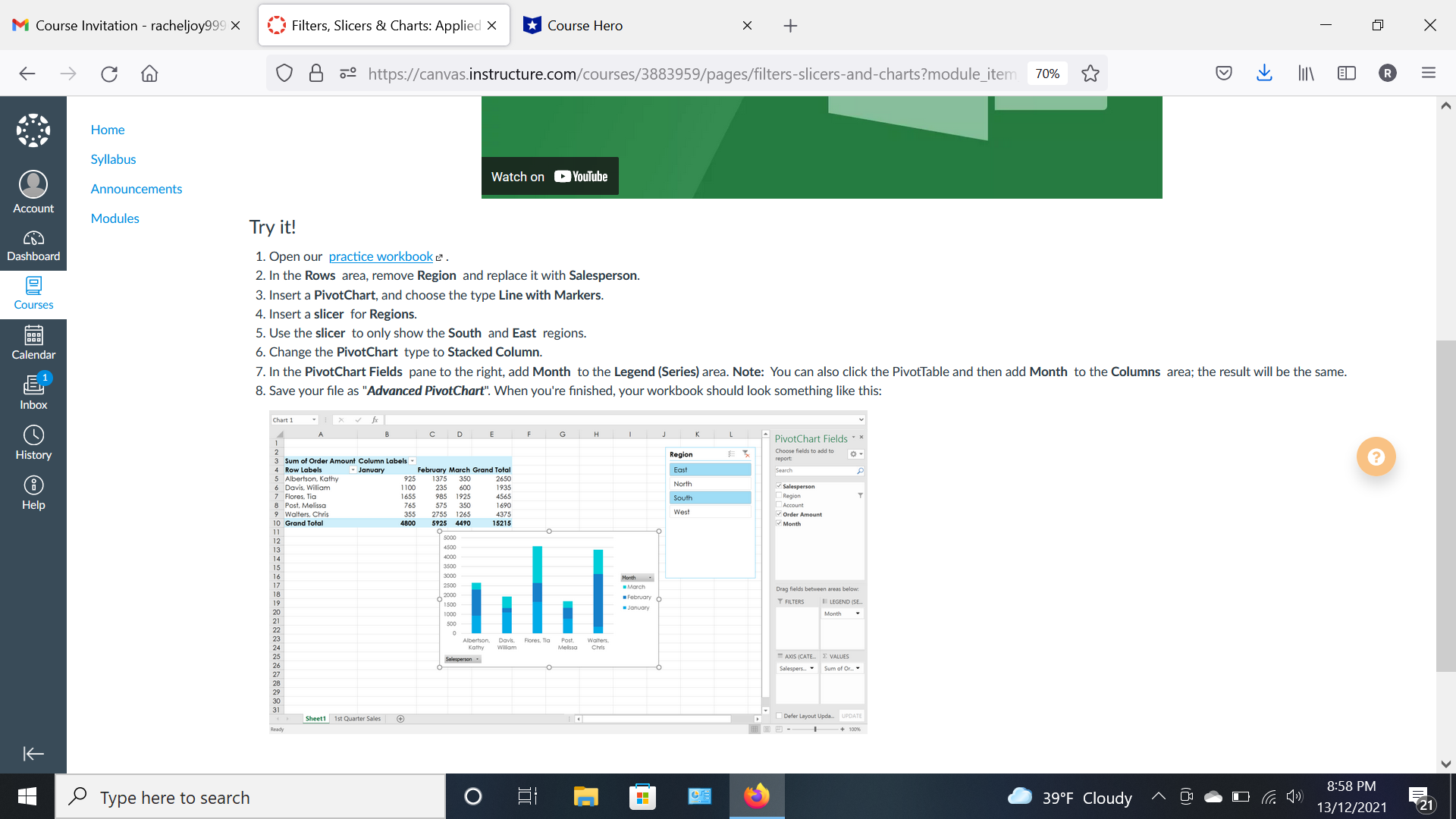Open Firefox downloads from the toolbar

pyautogui.click(x=1264, y=73)
